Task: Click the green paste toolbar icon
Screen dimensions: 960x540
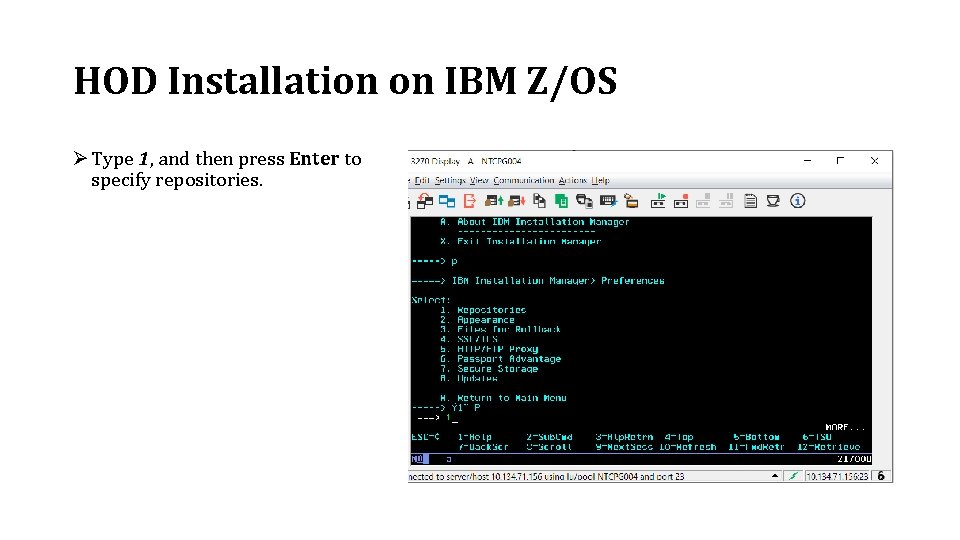Action: pyautogui.click(x=561, y=201)
